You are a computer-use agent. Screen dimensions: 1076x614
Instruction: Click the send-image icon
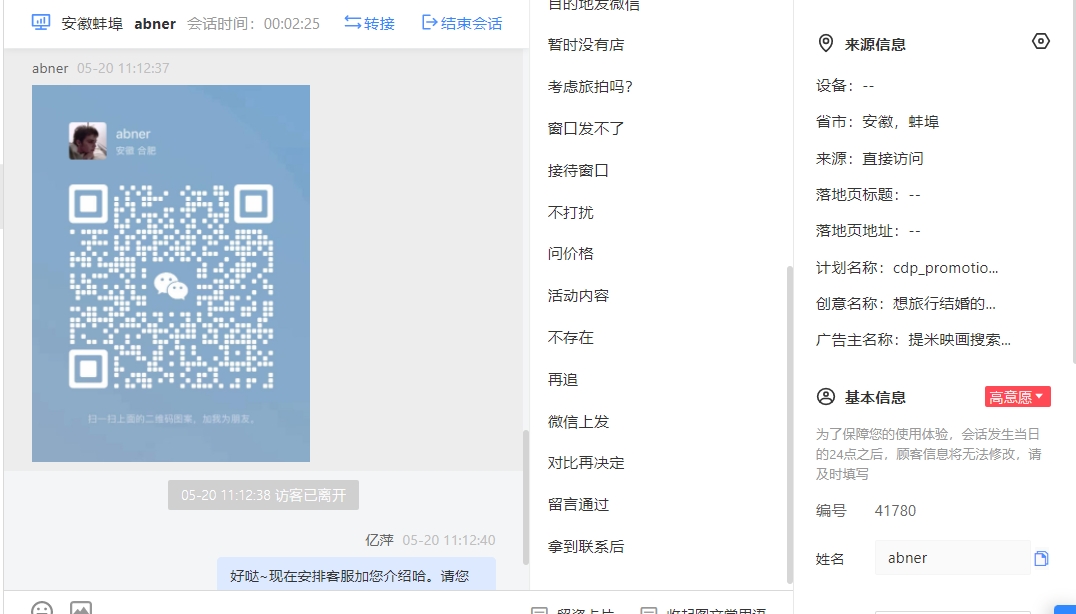click(x=81, y=609)
